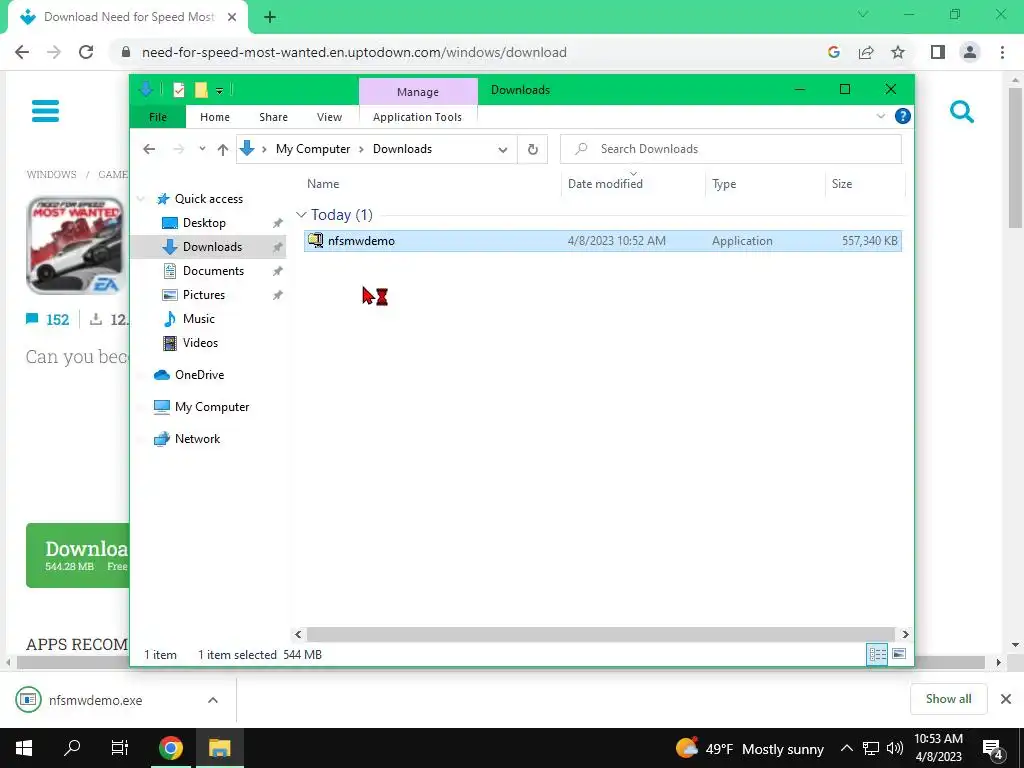
Task: Open Desktop in the navigation pane
Action: pyautogui.click(x=204, y=223)
